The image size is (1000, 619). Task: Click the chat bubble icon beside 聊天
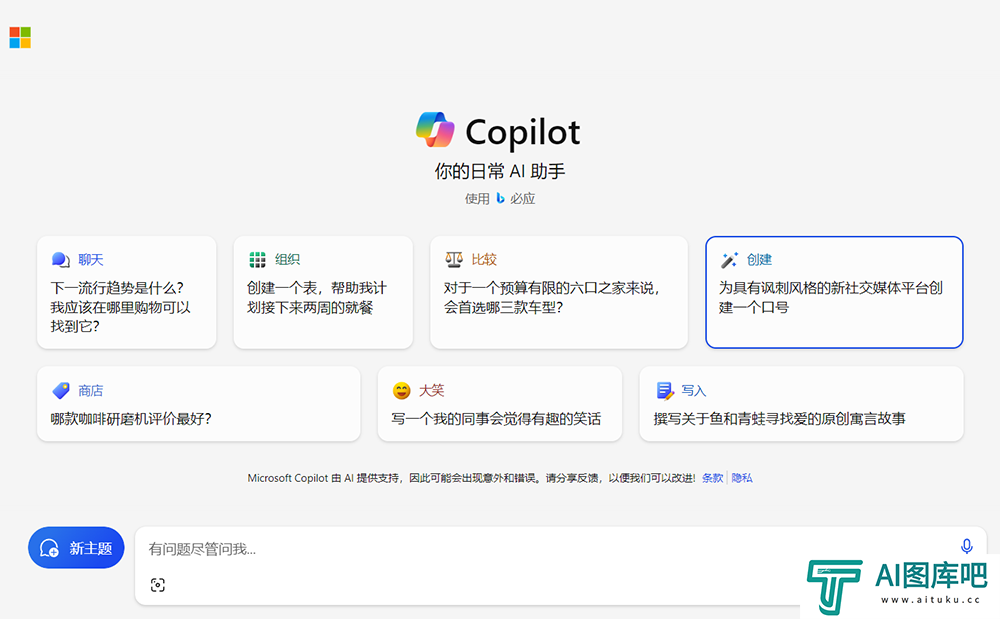click(61, 260)
